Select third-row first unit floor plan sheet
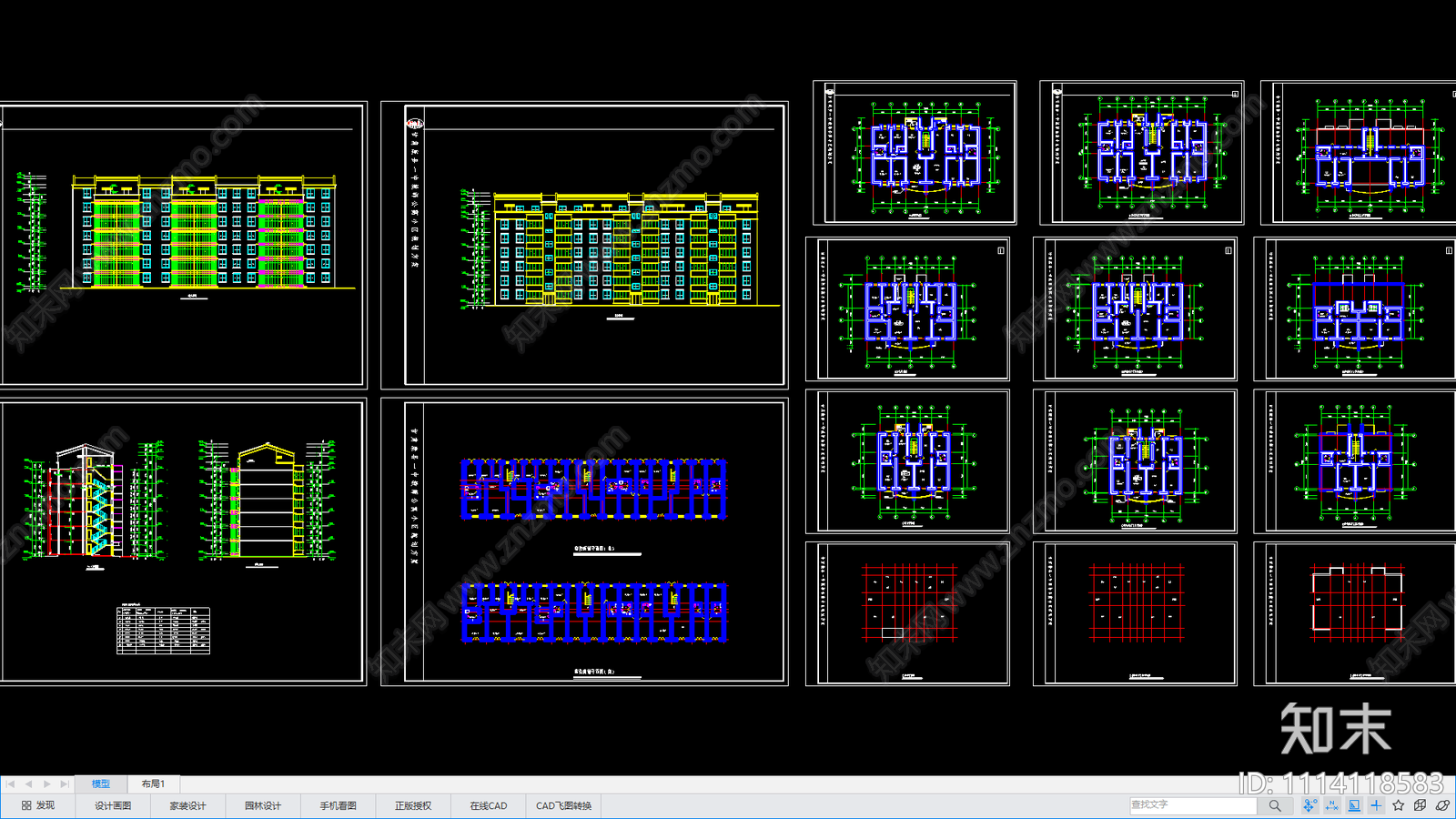The height and width of the screenshot is (819, 1456). coord(907,461)
